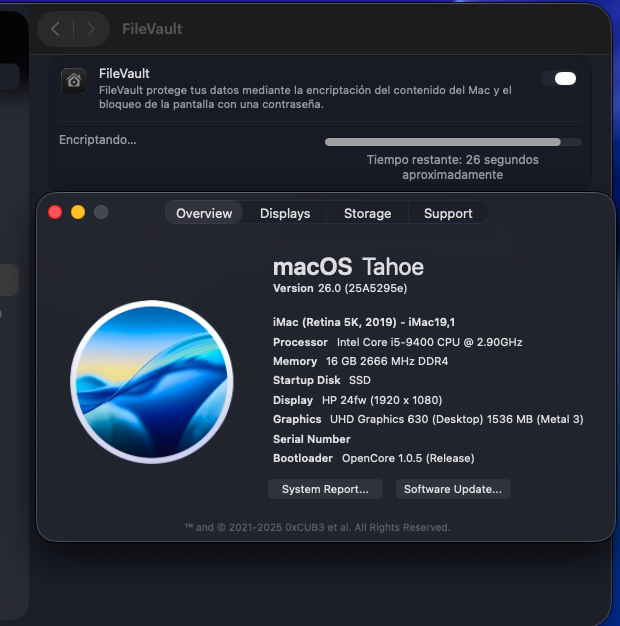Click the FileVault description paragraph

tap(305, 97)
